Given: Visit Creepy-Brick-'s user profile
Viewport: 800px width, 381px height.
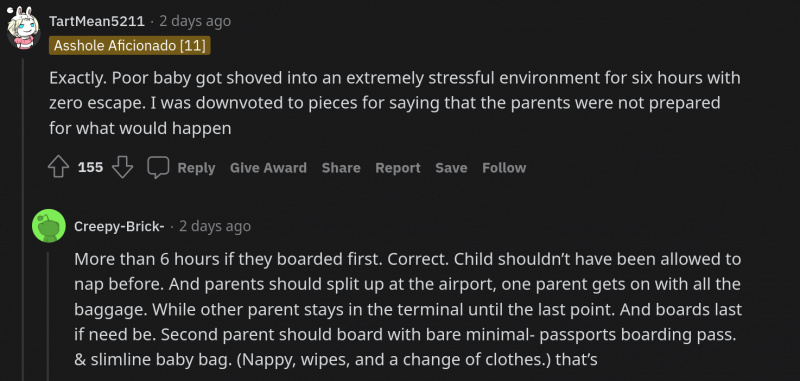Looking at the screenshot, I should (x=119, y=226).
